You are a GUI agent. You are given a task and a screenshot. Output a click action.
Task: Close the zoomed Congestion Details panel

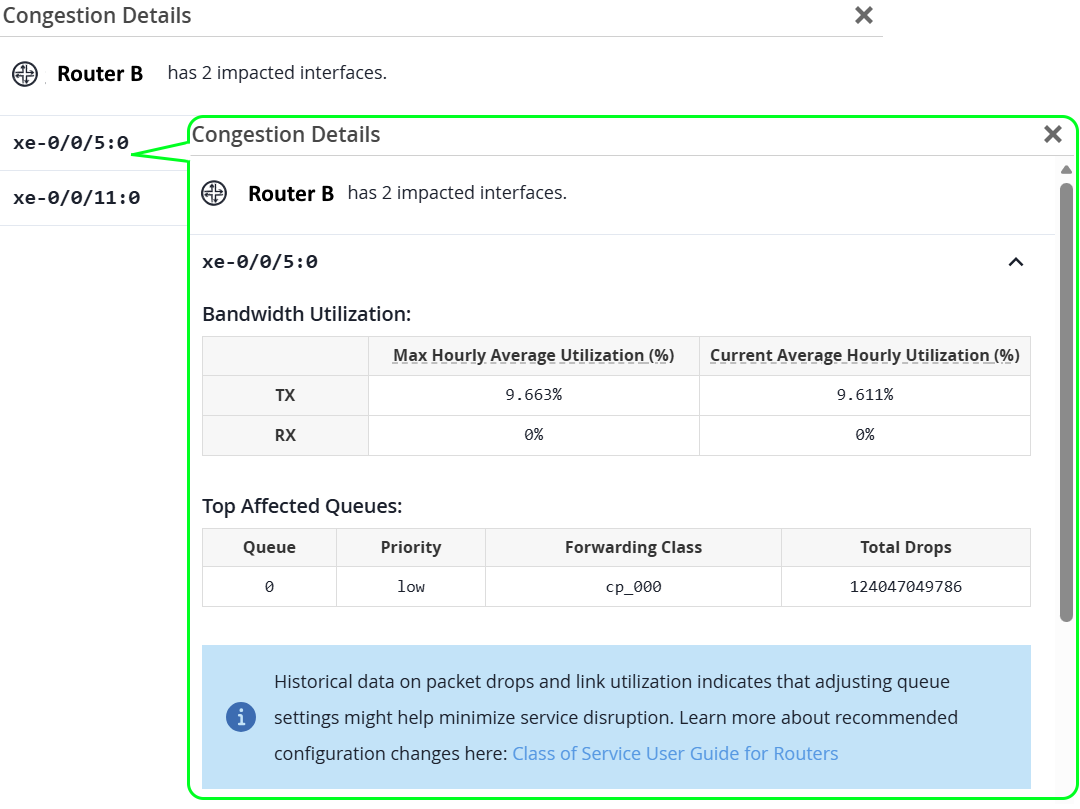tap(1052, 134)
